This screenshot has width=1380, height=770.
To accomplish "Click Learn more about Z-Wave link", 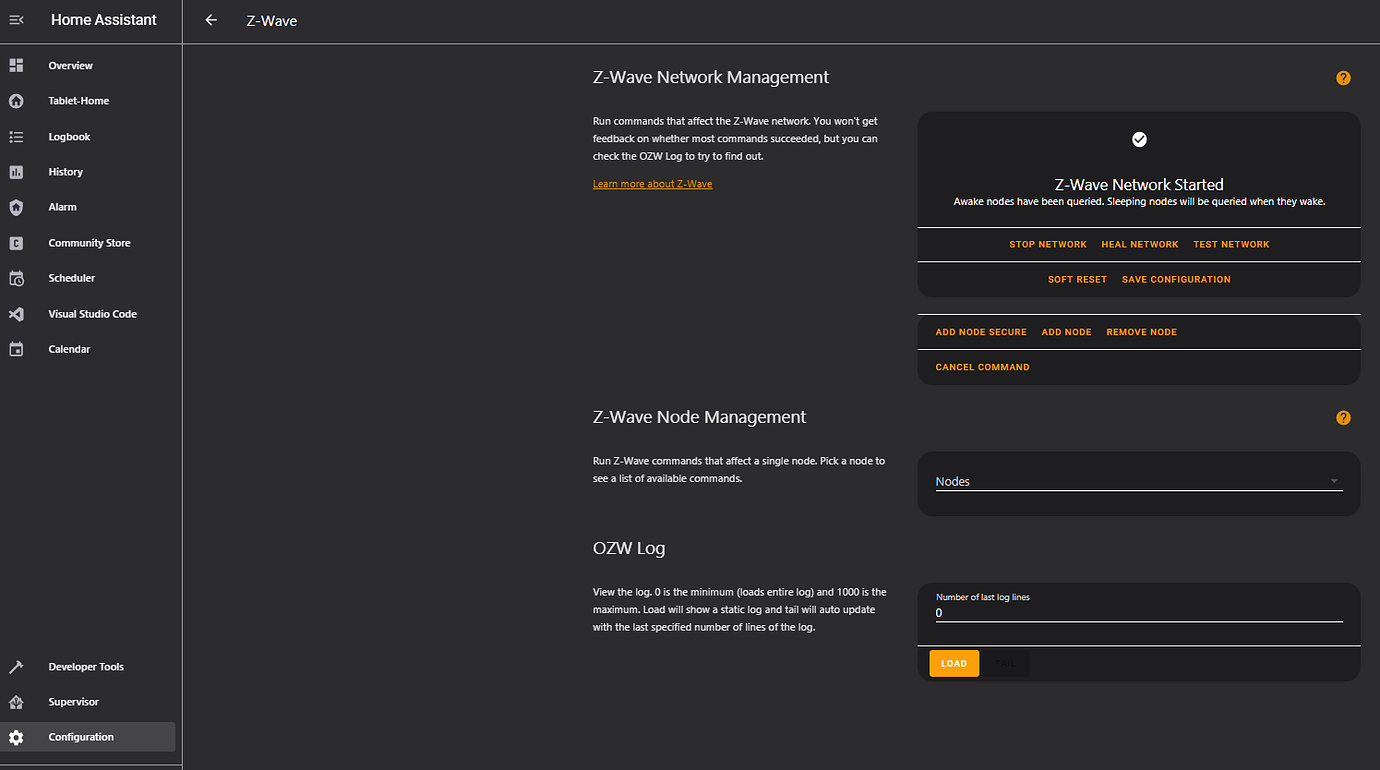I will 652,183.
